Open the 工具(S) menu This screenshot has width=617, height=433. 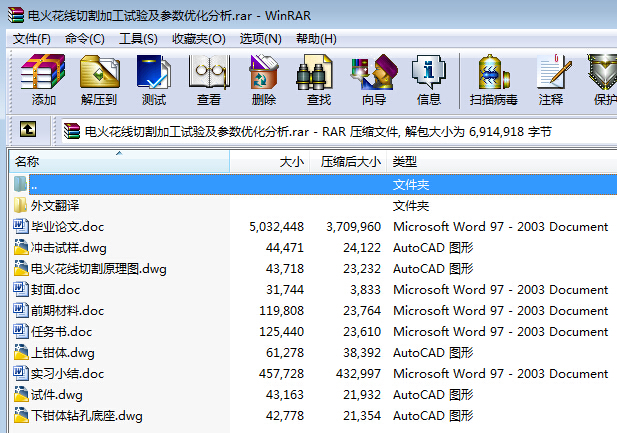tap(138, 39)
